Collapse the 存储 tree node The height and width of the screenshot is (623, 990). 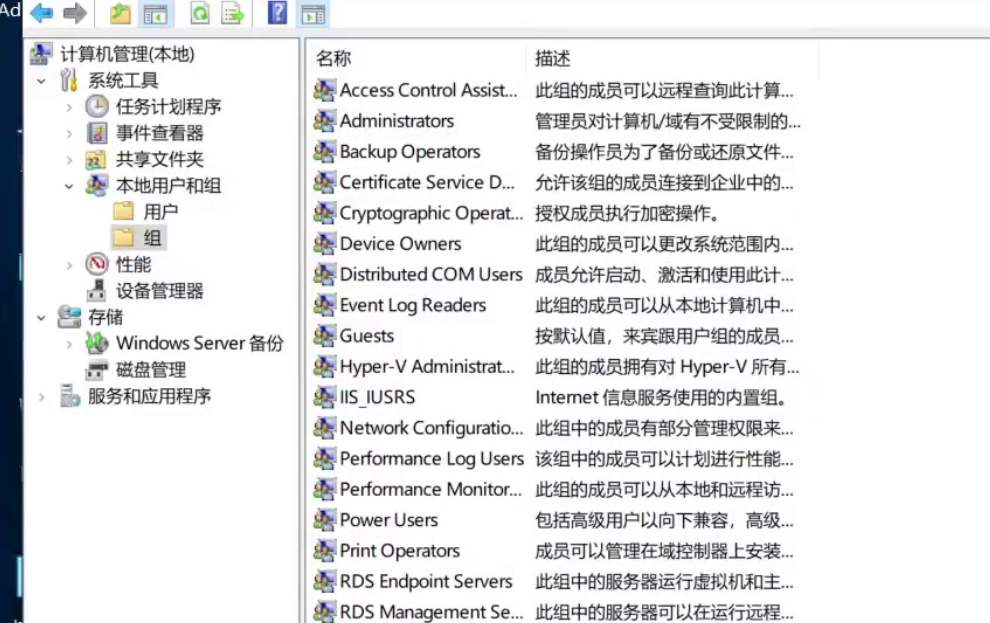pos(42,317)
